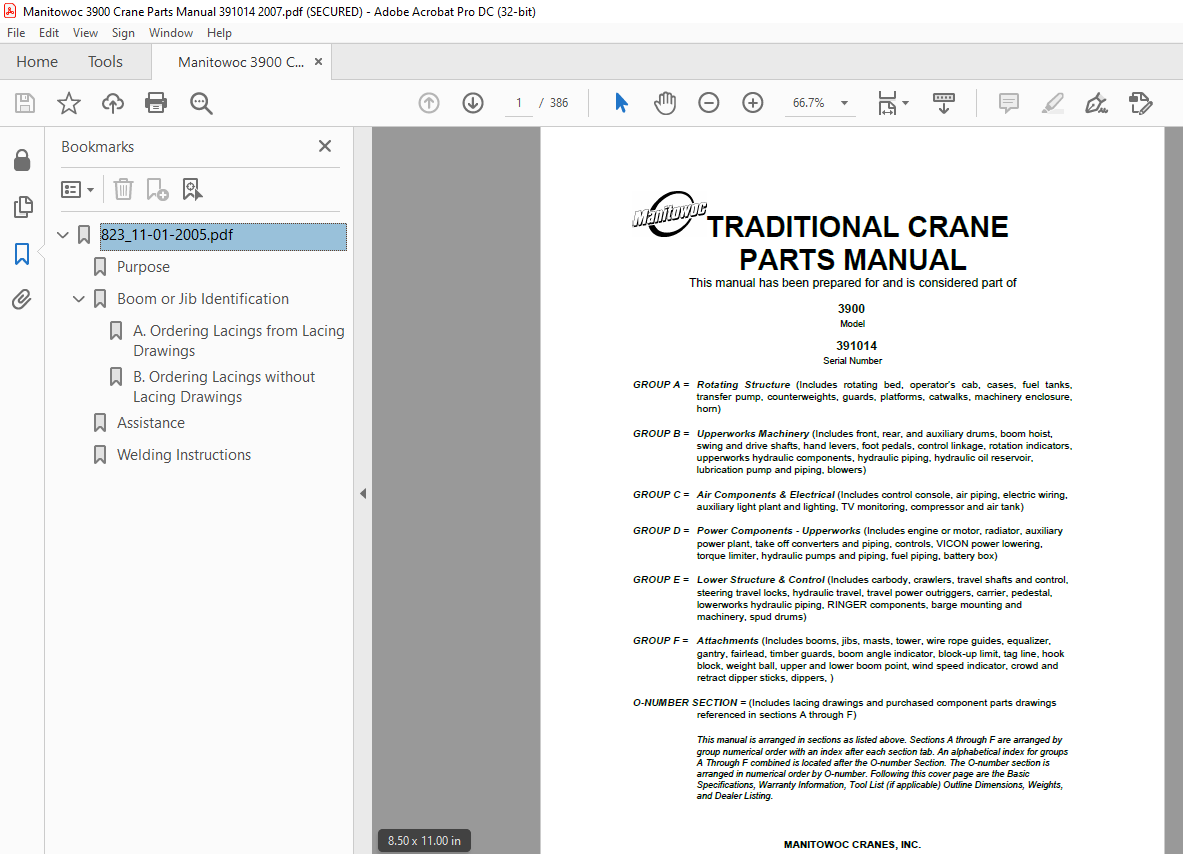The width and height of the screenshot is (1183, 854).
Task: Collapse Boom or Jib Identification bookmark
Action: (x=78, y=299)
